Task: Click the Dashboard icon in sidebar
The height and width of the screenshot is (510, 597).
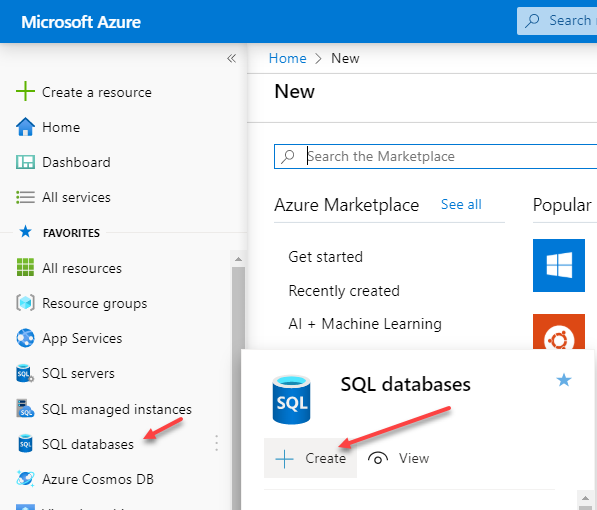Action: click(25, 162)
